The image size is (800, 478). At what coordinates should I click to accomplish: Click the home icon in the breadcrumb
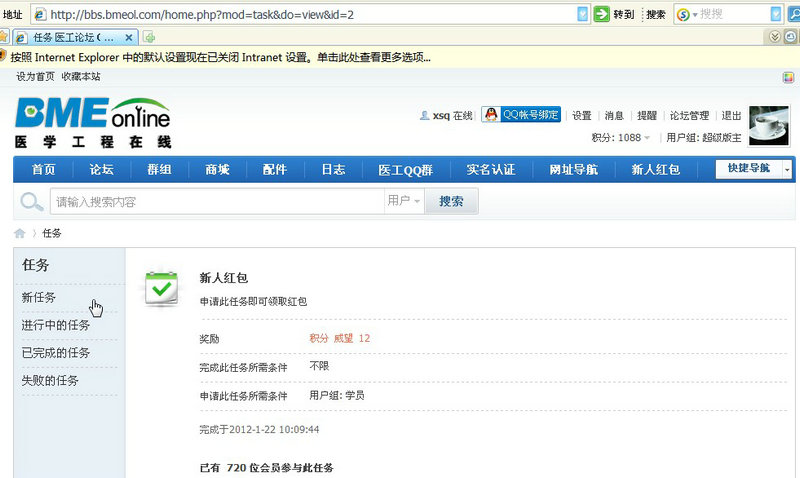tap(20, 233)
